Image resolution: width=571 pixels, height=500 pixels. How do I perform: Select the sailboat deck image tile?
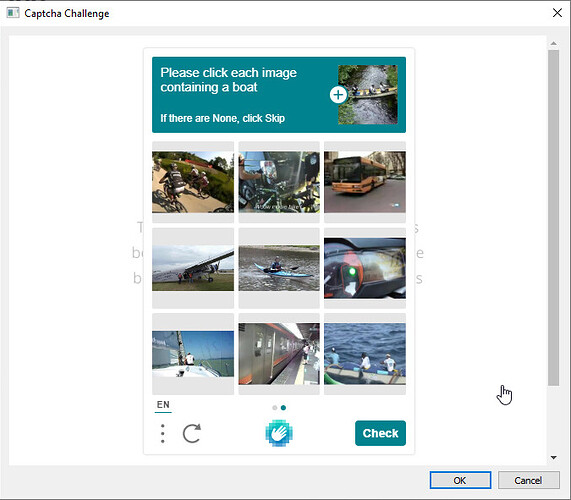(x=193, y=354)
